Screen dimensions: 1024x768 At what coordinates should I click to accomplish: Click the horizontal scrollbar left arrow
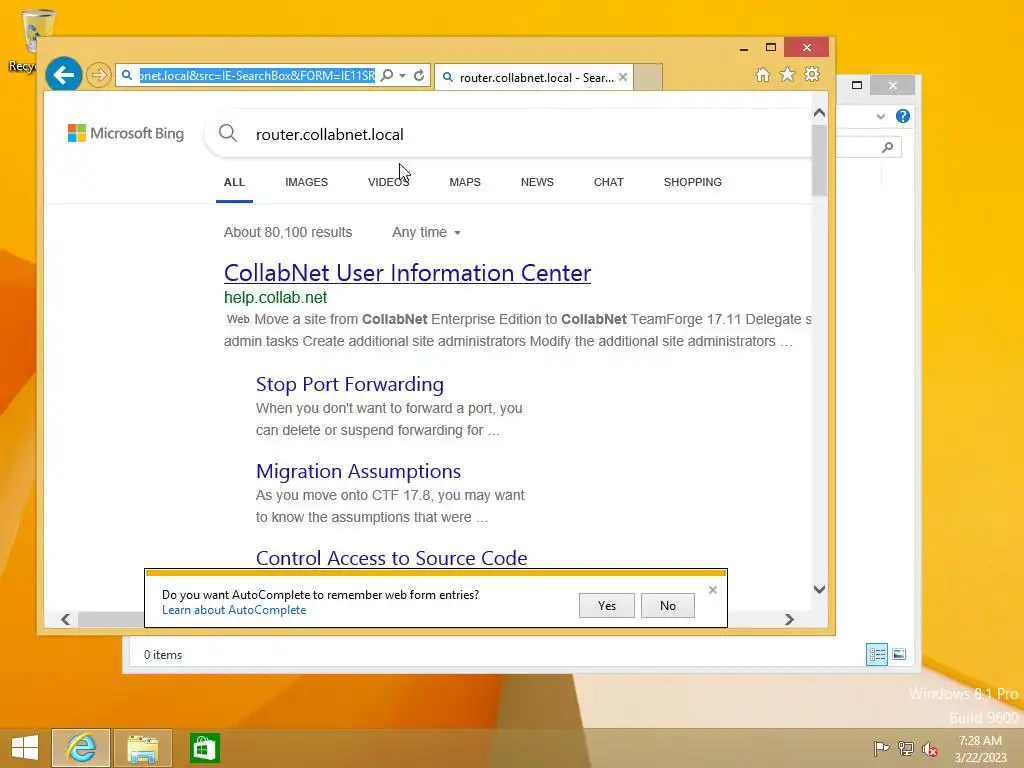[x=65, y=619]
